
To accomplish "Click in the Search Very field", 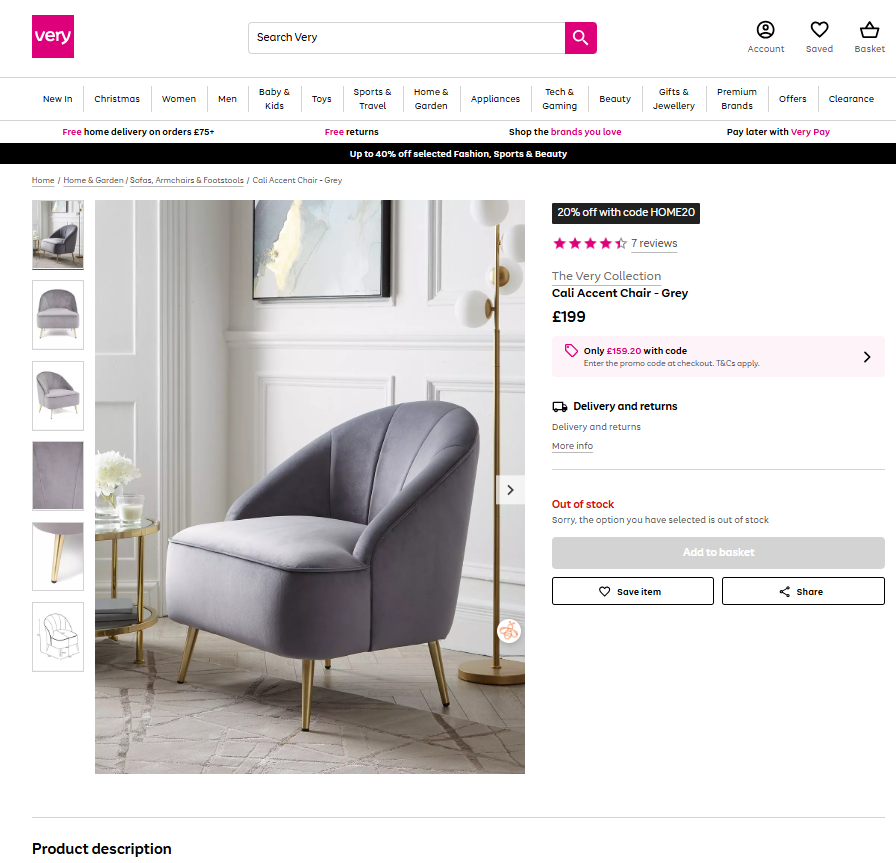I will click(407, 38).
